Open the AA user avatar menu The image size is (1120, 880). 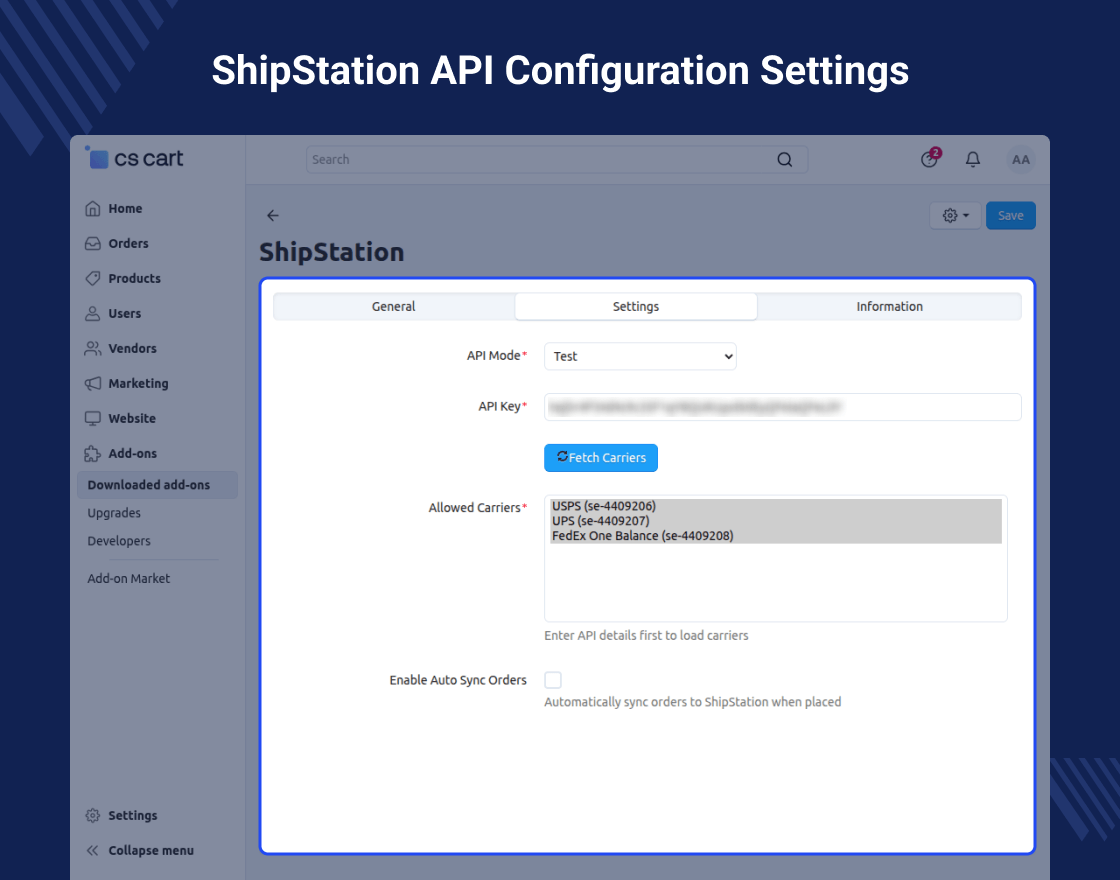(1021, 159)
